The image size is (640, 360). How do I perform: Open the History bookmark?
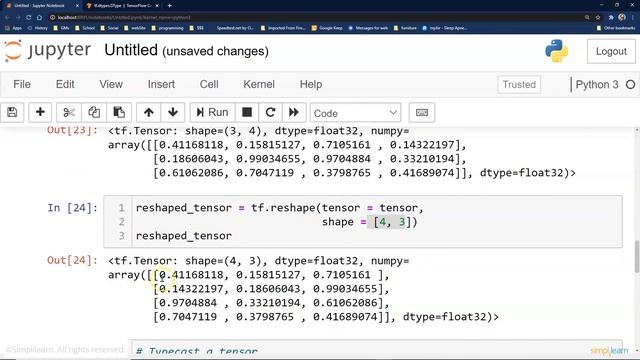(38, 28)
